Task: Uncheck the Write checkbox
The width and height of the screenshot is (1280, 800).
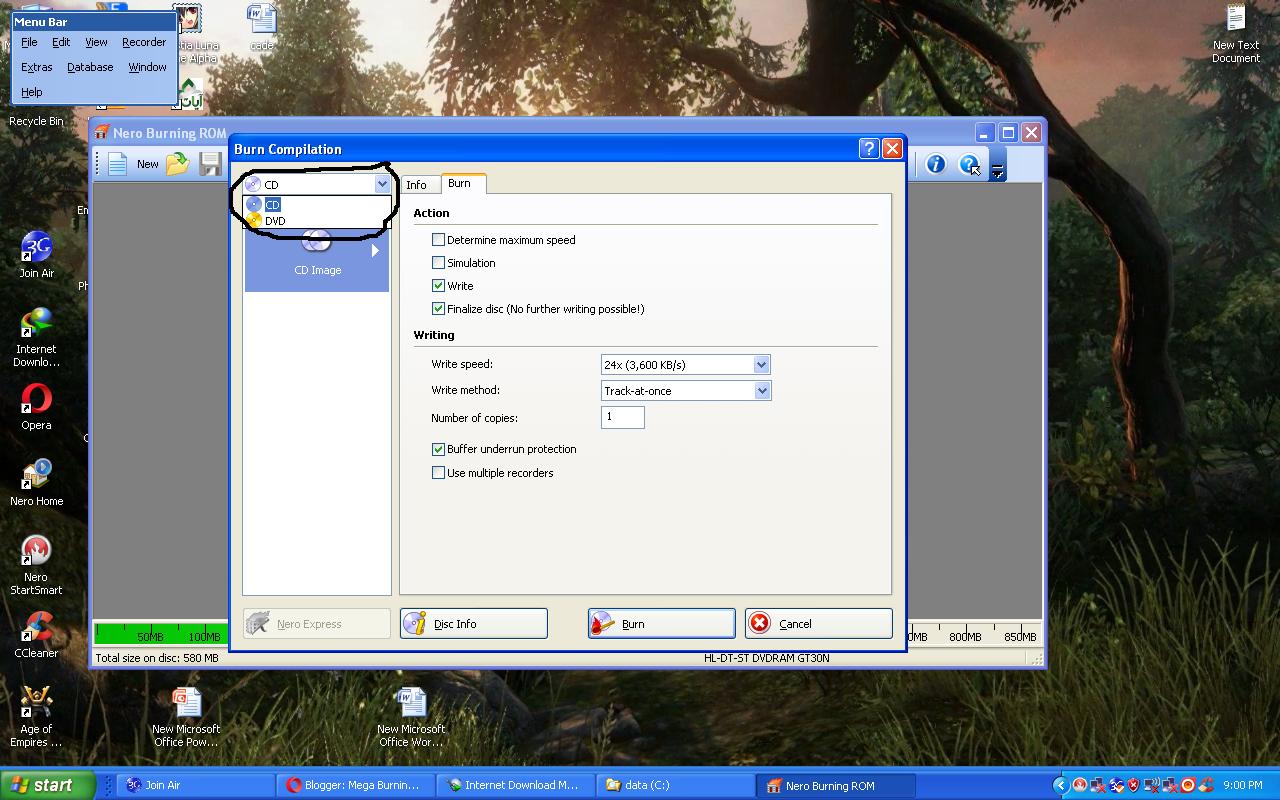Action: point(438,285)
